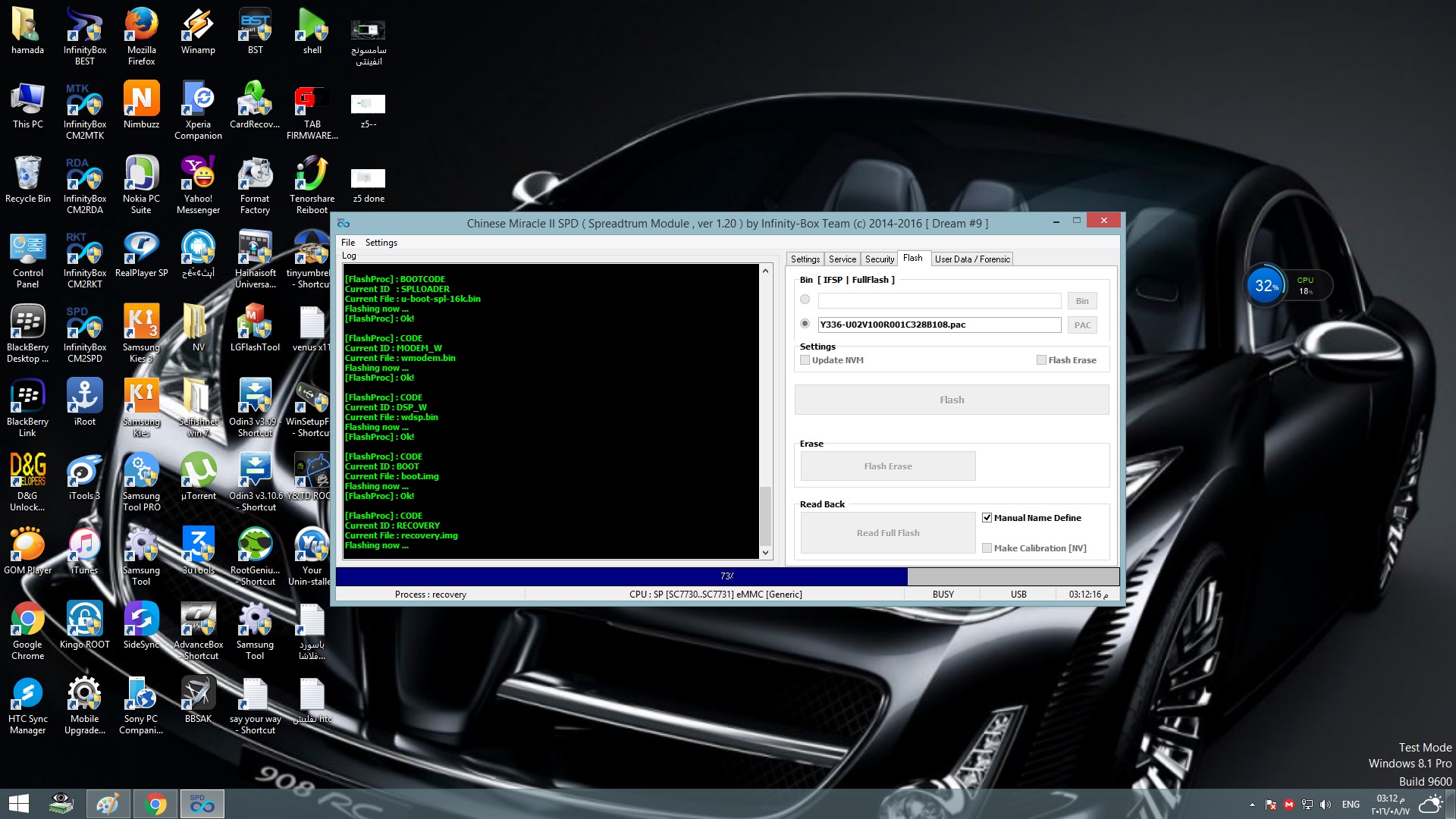Click the CPU usage desktop gadget
Screen dimensions: 1456x819
1288,286
